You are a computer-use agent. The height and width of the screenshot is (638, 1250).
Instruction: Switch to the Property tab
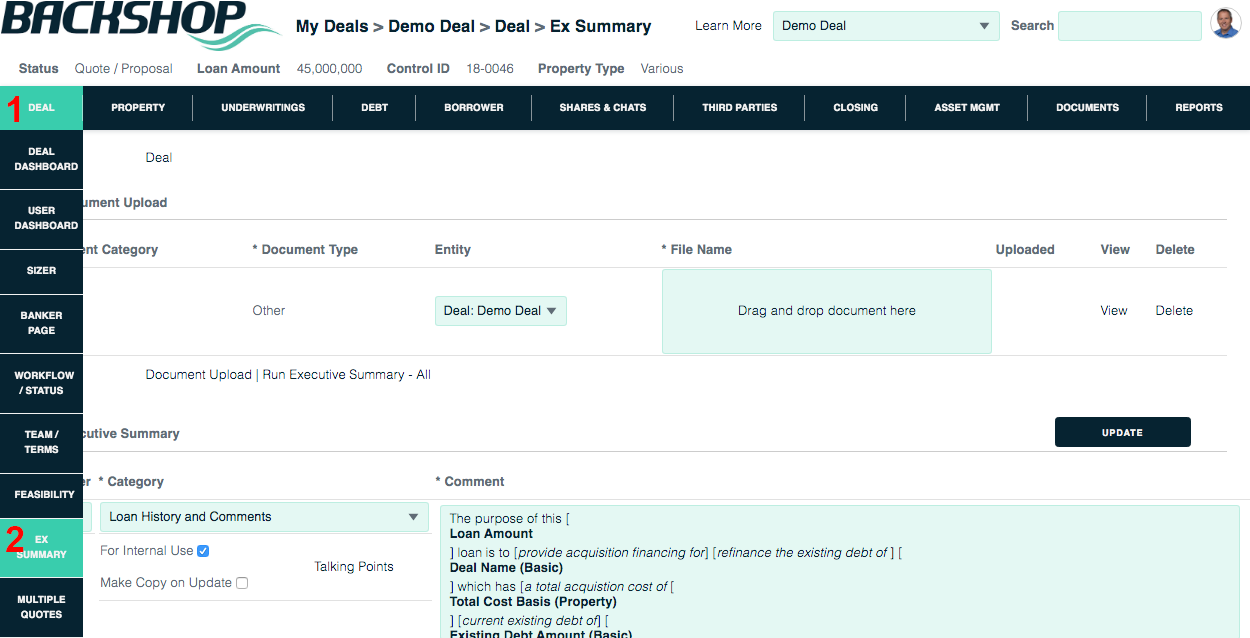point(138,108)
